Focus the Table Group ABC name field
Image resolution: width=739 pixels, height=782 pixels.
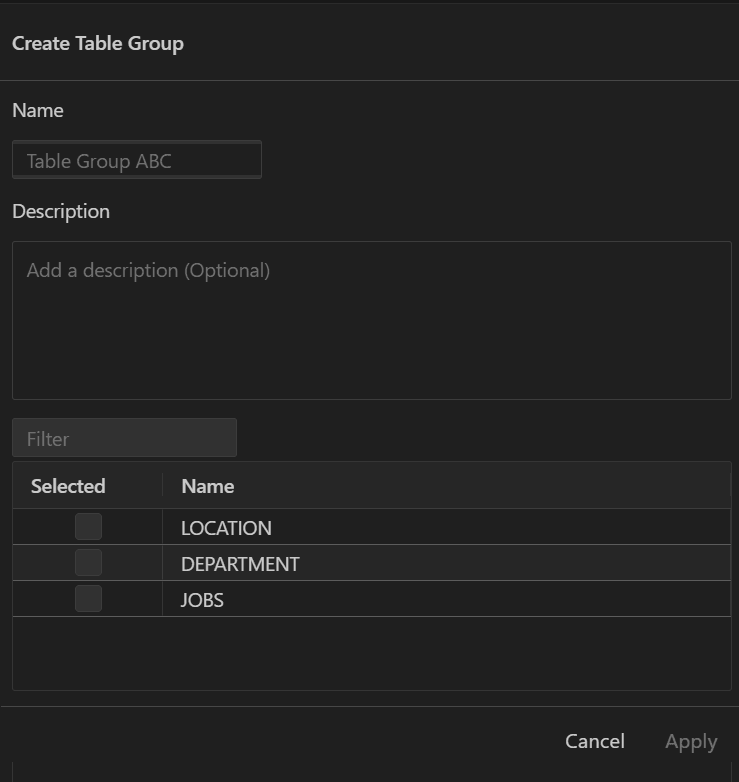tap(137, 160)
